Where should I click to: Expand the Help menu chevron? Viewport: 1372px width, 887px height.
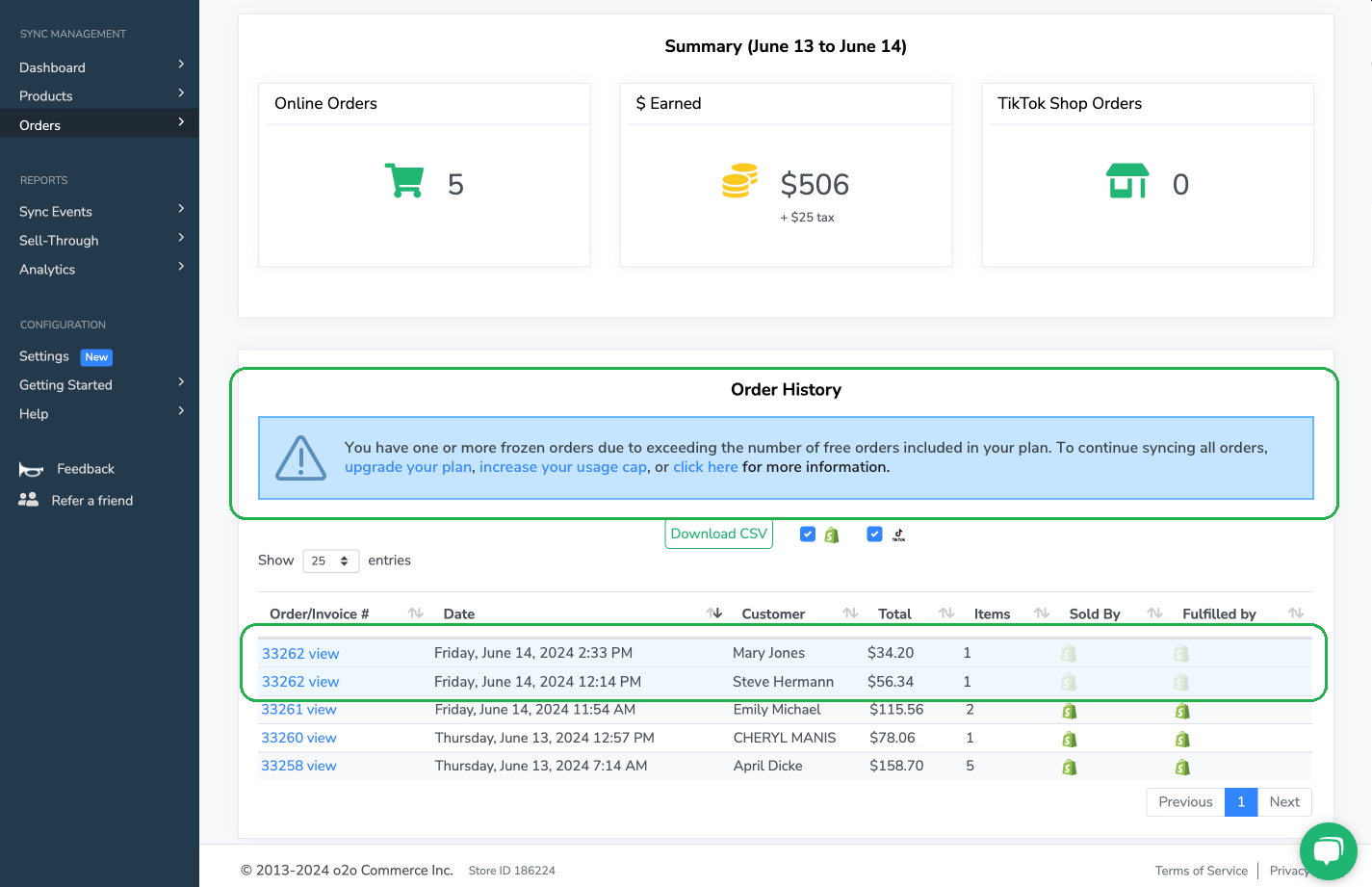[x=181, y=410]
